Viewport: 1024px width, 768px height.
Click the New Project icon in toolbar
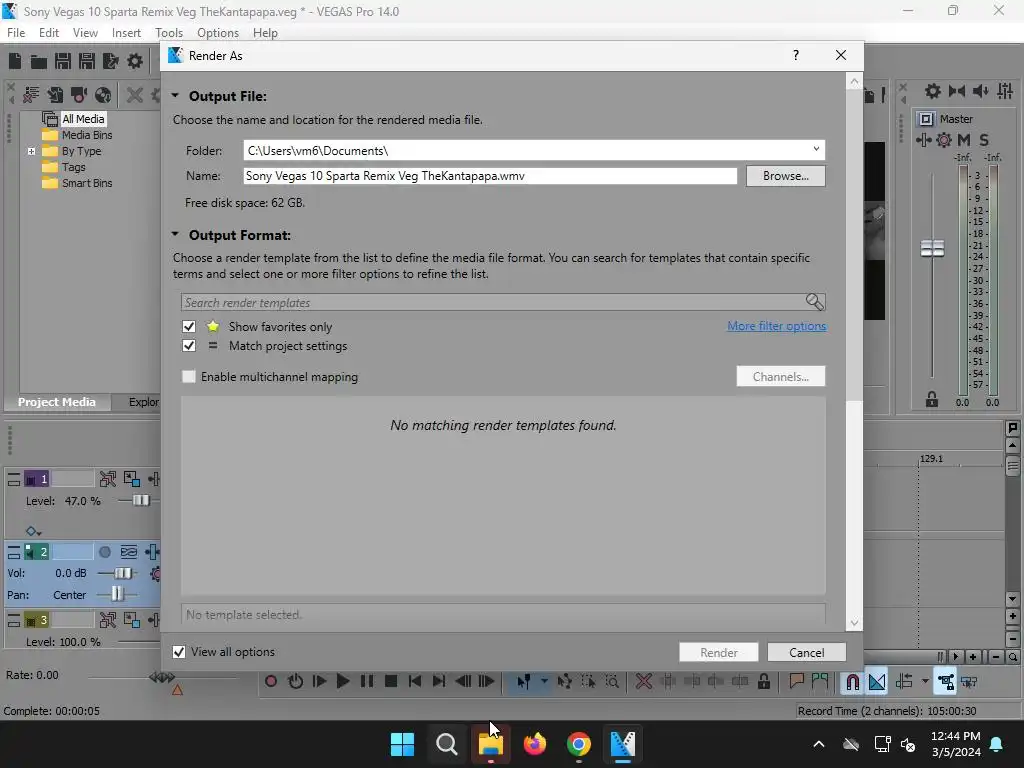15,61
